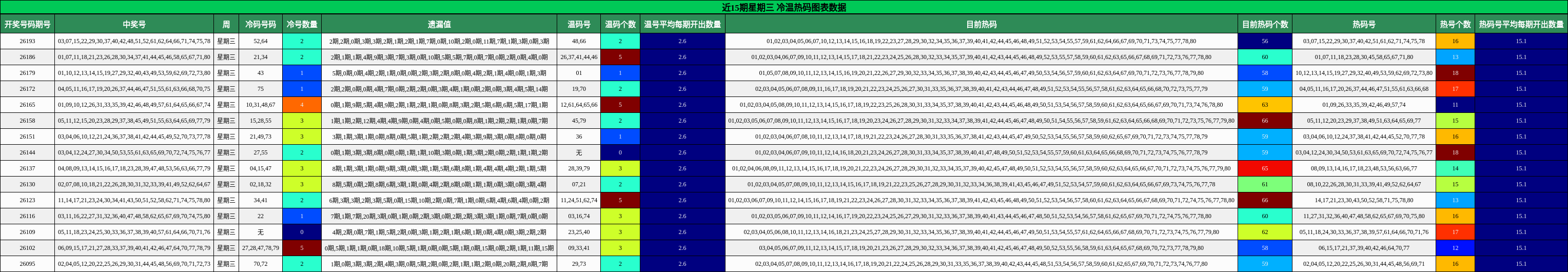Image resolution: width=1568 pixels, height=272 pixels.
Task: Select dark red cold count cell 5
Action: point(302,248)
